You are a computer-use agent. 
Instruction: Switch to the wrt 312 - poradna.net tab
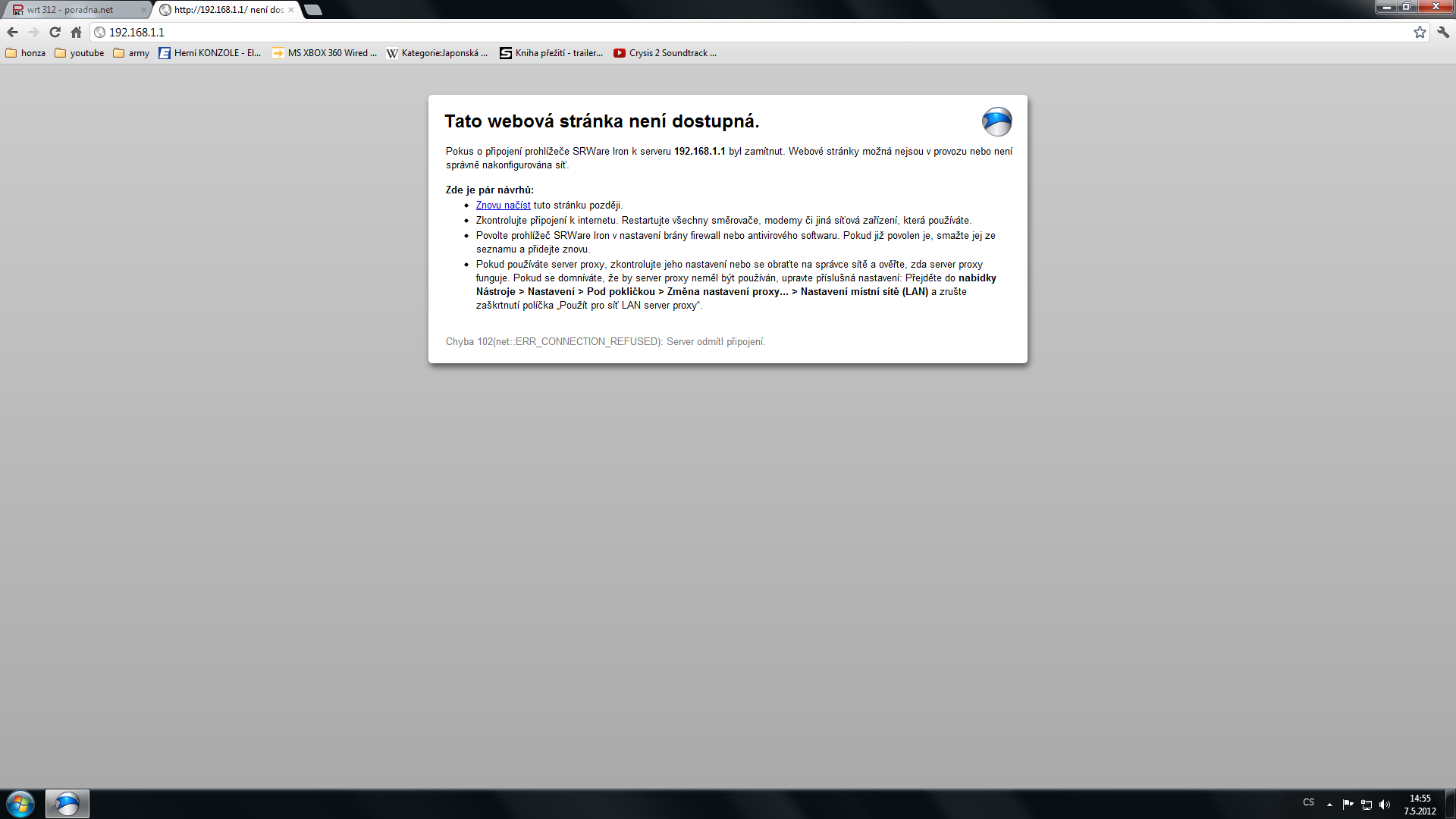pyautogui.click(x=70, y=10)
